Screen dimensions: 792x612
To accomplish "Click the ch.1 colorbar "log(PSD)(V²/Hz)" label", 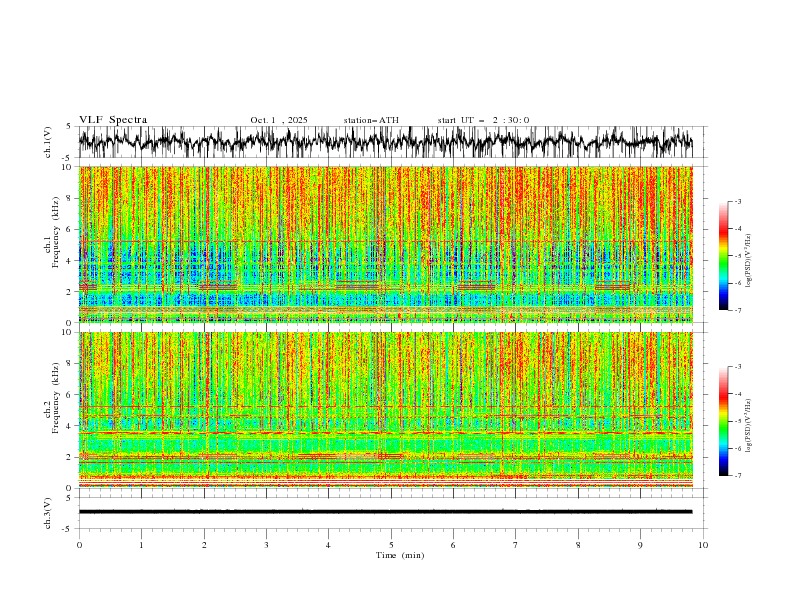I will [748, 261].
